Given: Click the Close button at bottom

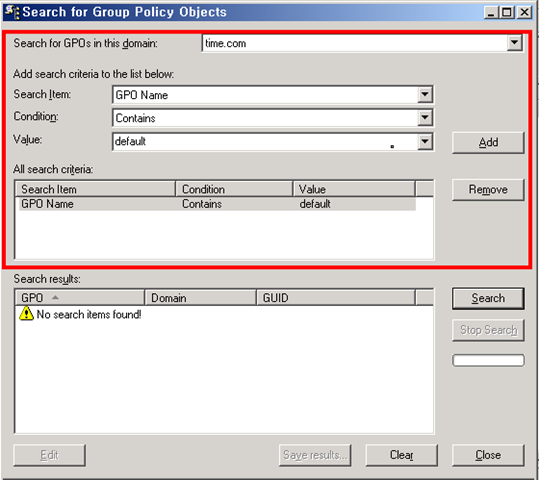Looking at the screenshot, I should click(488, 455).
